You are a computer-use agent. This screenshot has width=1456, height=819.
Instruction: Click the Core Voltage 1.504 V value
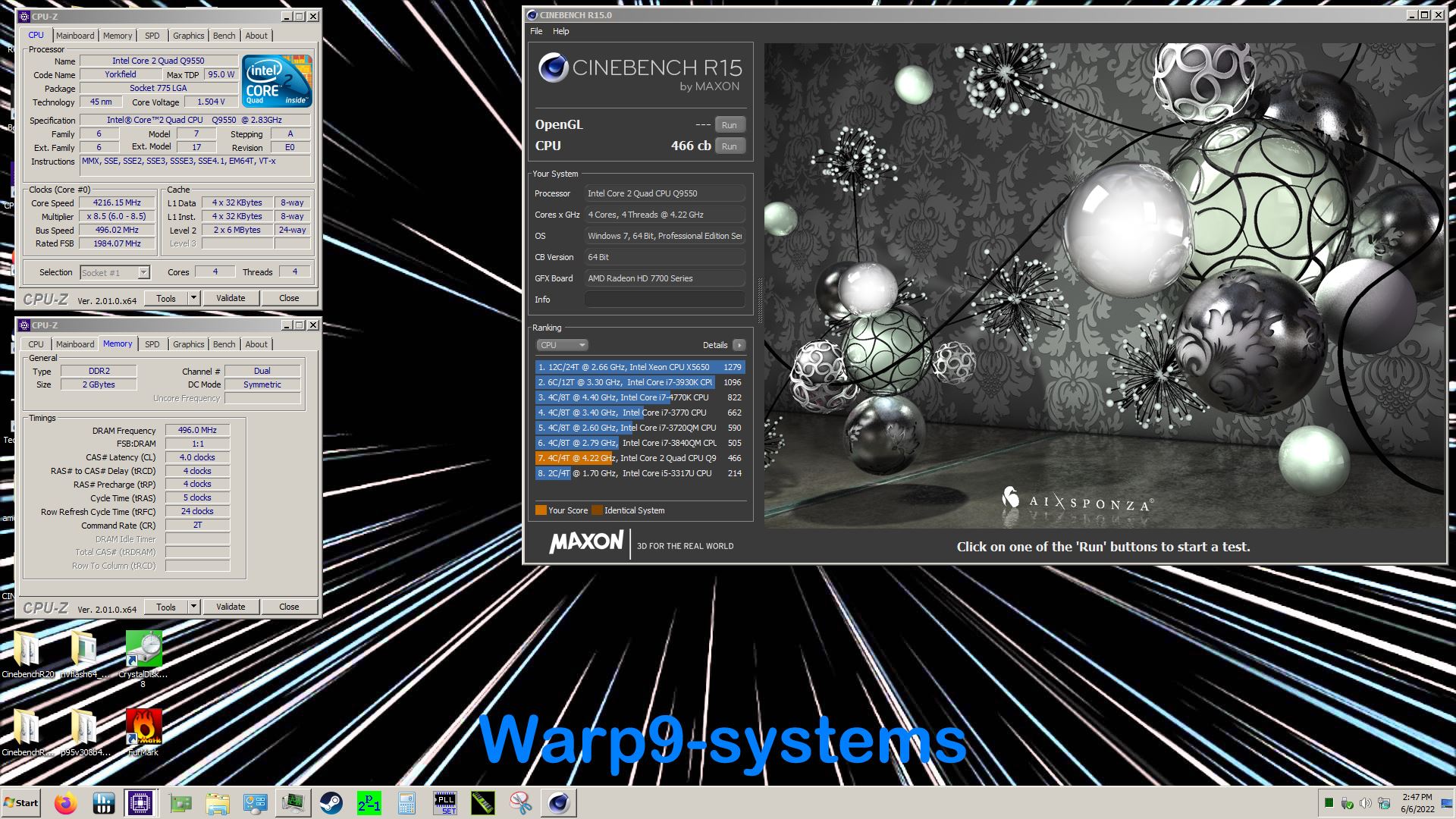click(x=211, y=102)
